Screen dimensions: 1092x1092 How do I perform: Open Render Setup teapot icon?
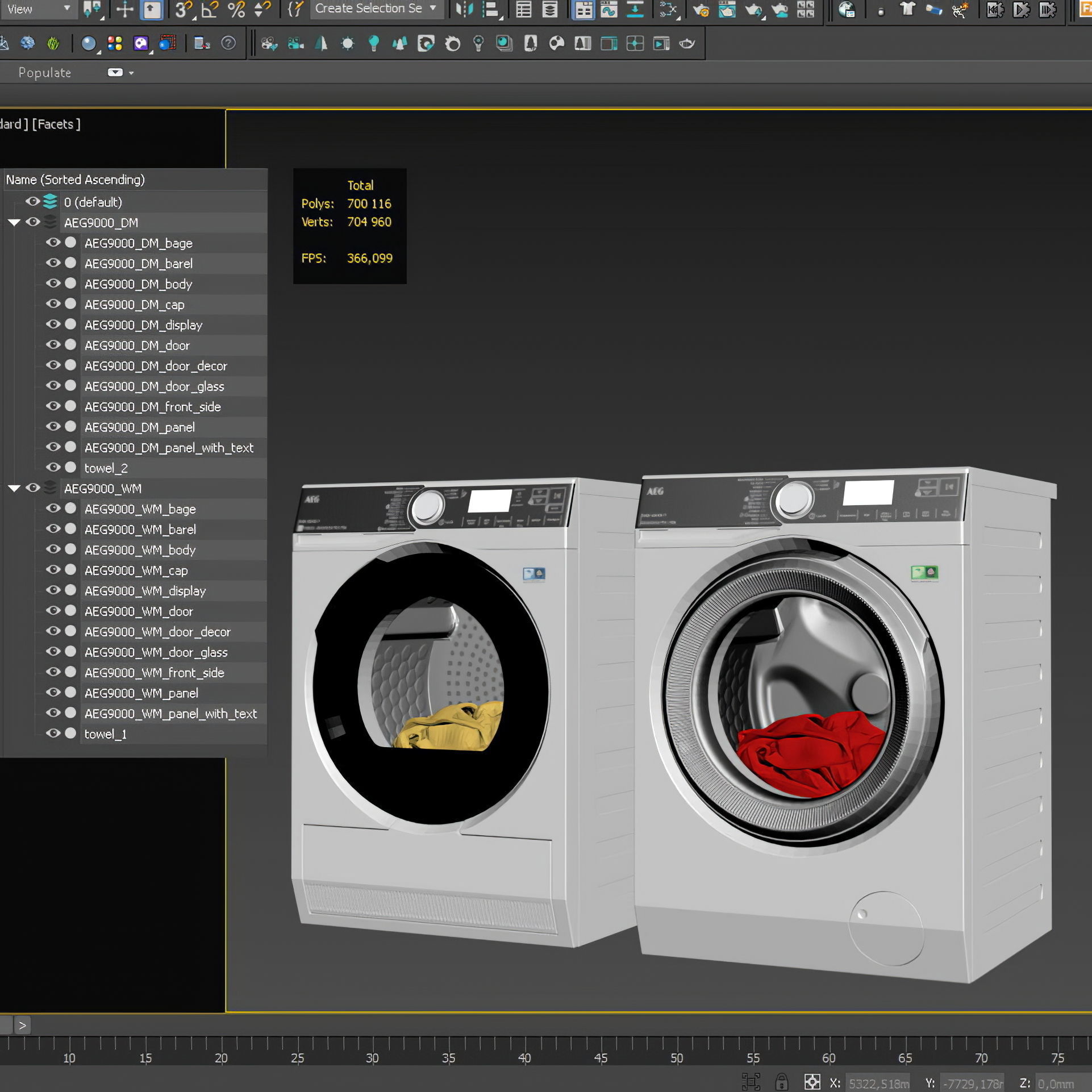(x=701, y=9)
